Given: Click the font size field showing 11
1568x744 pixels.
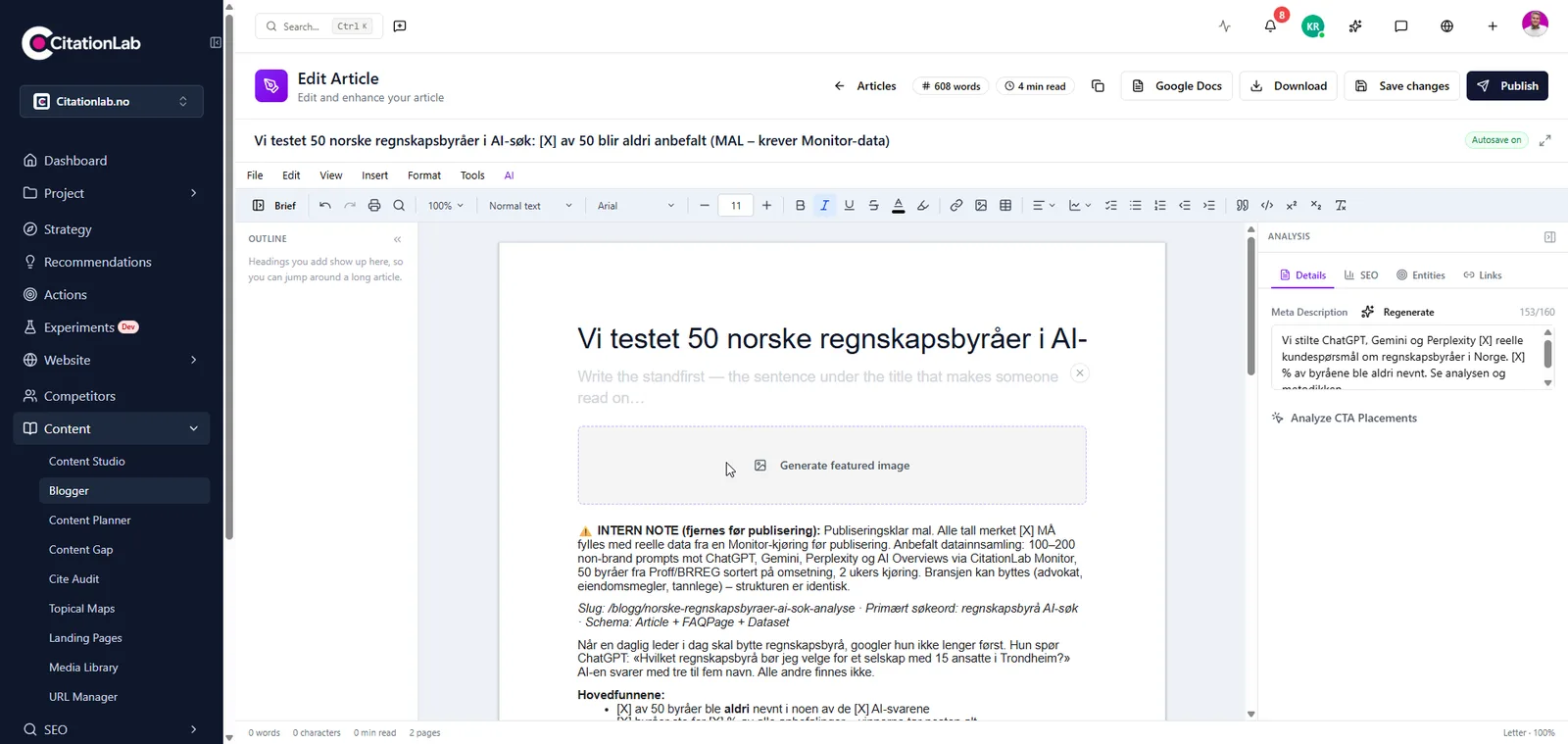Looking at the screenshot, I should coord(736,206).
